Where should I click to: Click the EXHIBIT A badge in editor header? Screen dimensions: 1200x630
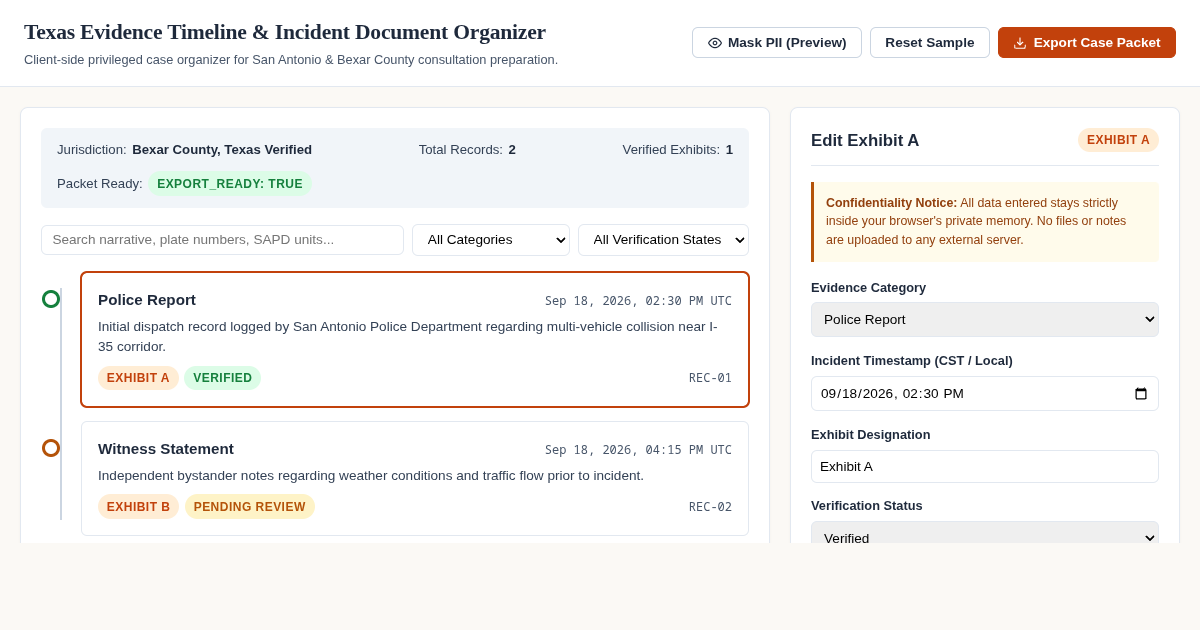[1118, 140]
